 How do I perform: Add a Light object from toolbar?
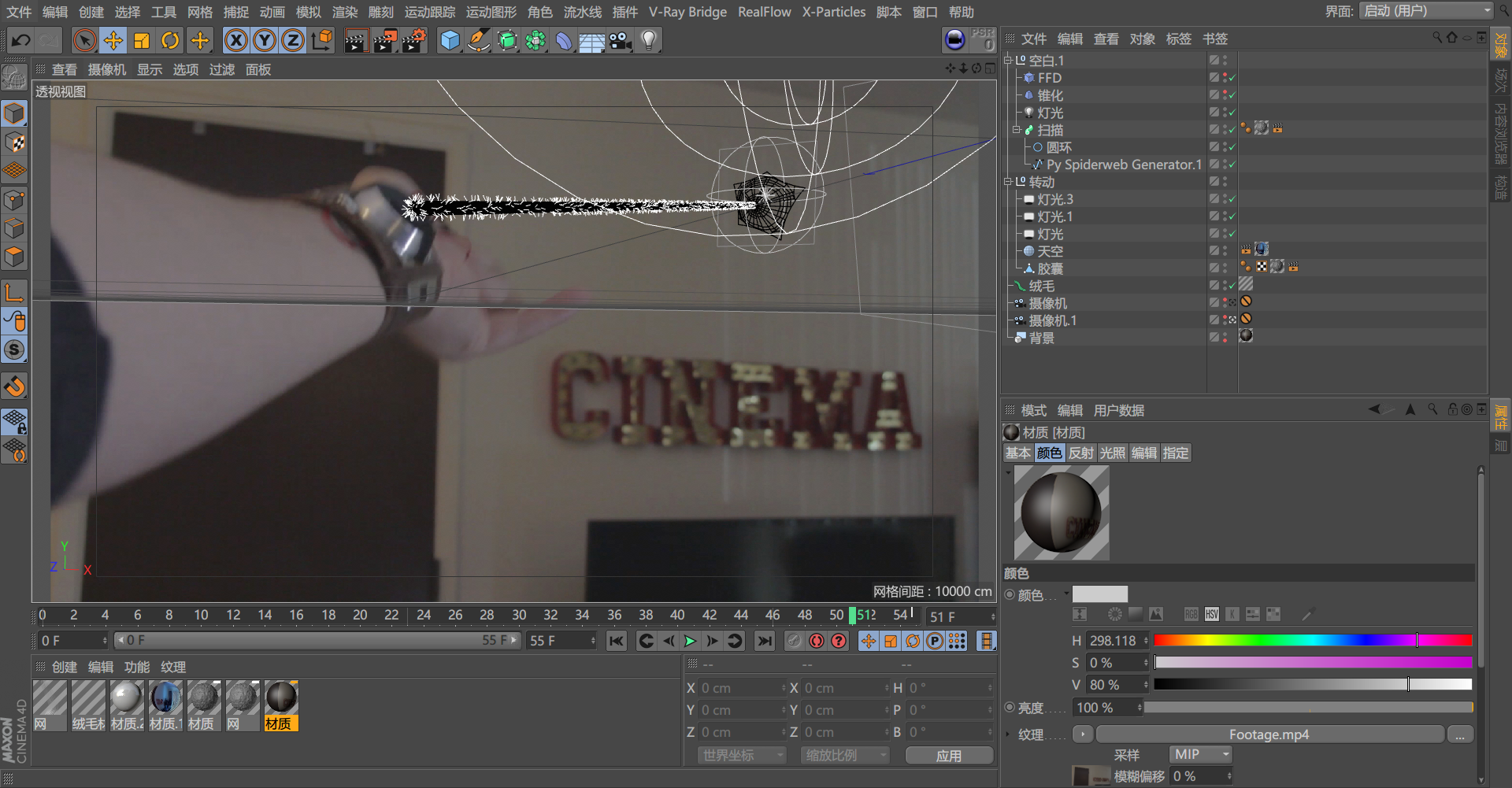(x=649, y=40)
